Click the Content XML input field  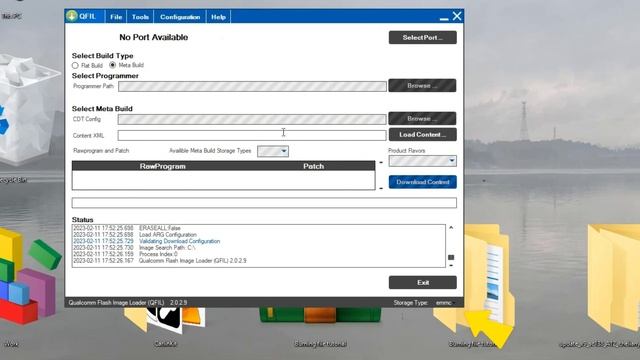click(252, 135)
